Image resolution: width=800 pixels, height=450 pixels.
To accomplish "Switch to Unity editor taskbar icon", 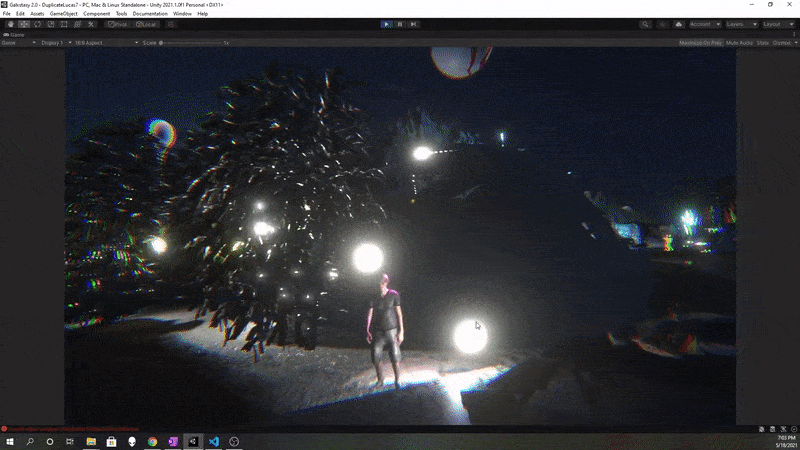I will click(193, 441).
